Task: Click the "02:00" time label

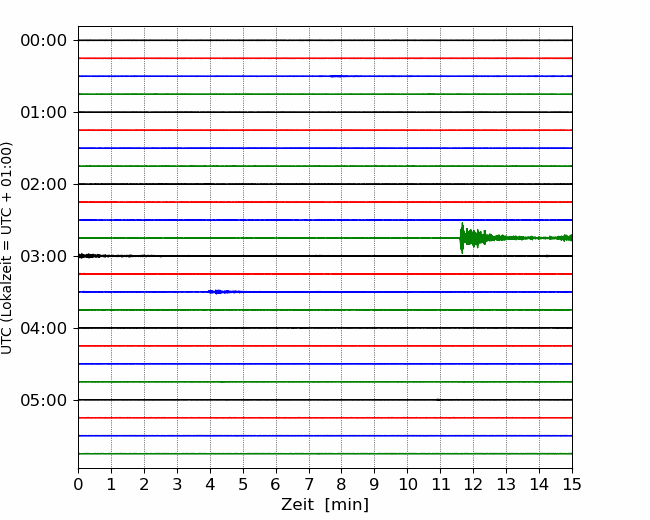Action: pos(43,184)
